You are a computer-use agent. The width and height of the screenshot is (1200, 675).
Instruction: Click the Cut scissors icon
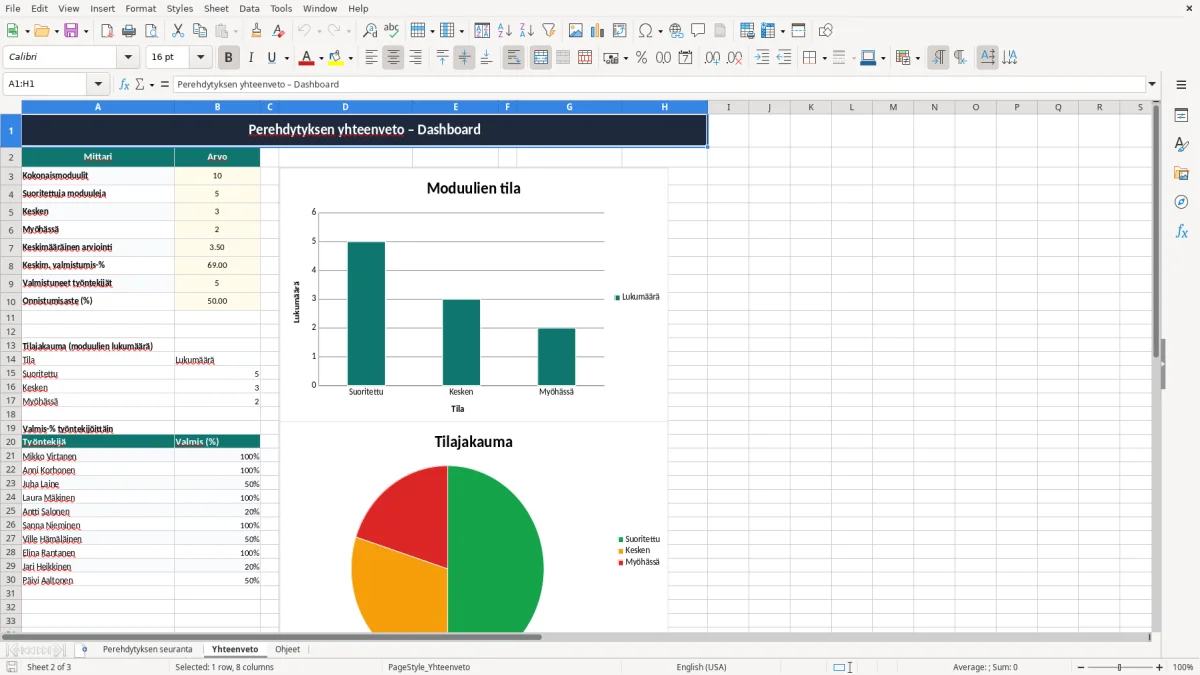[x=178, y=31]
